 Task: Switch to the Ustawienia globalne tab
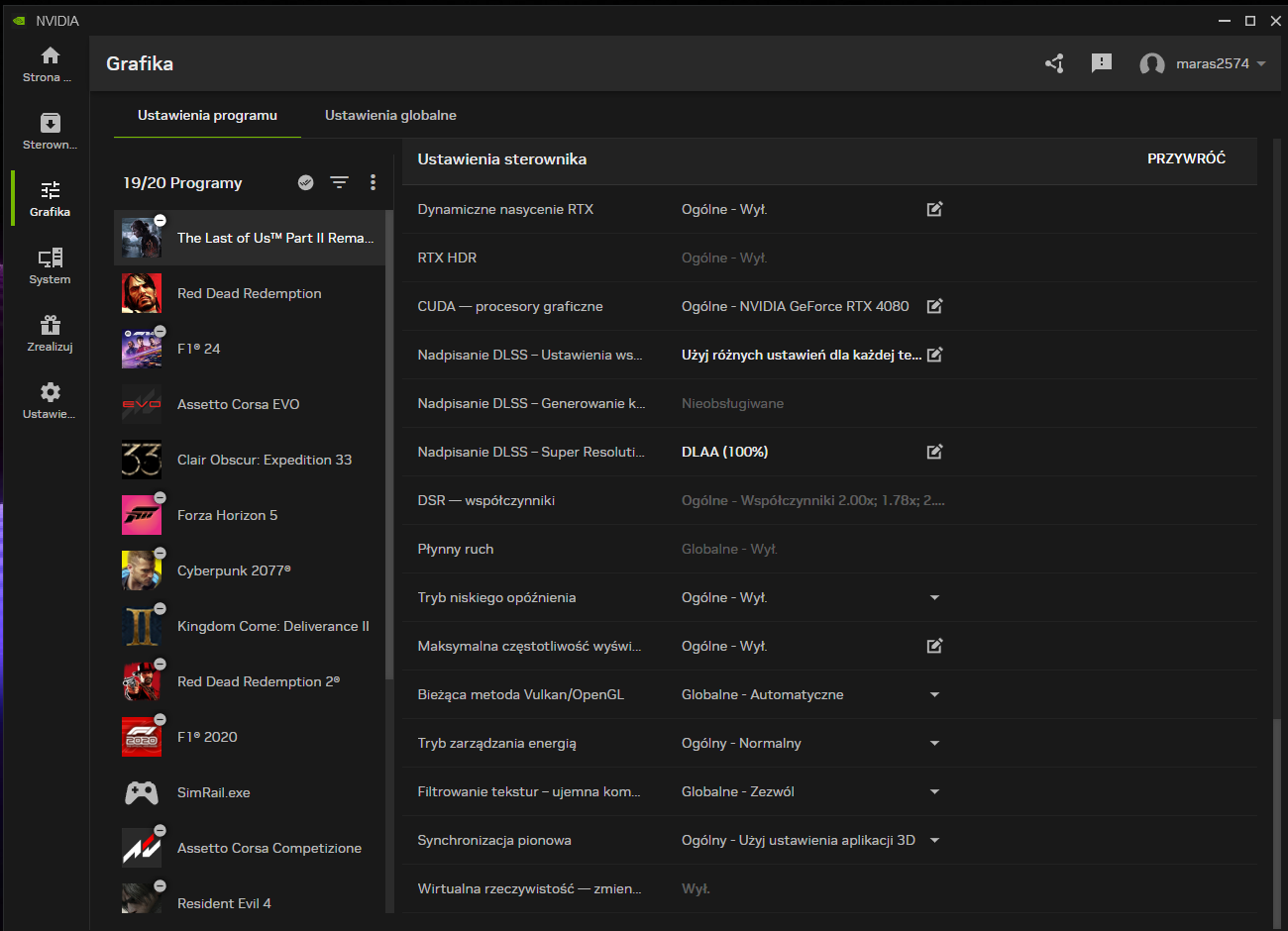pyautogui.click(x=390, y=115)
